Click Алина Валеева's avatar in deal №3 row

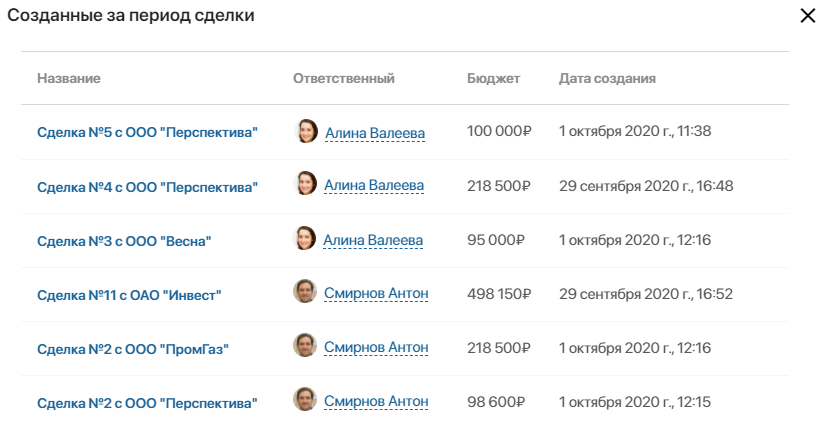coord(305,238)
